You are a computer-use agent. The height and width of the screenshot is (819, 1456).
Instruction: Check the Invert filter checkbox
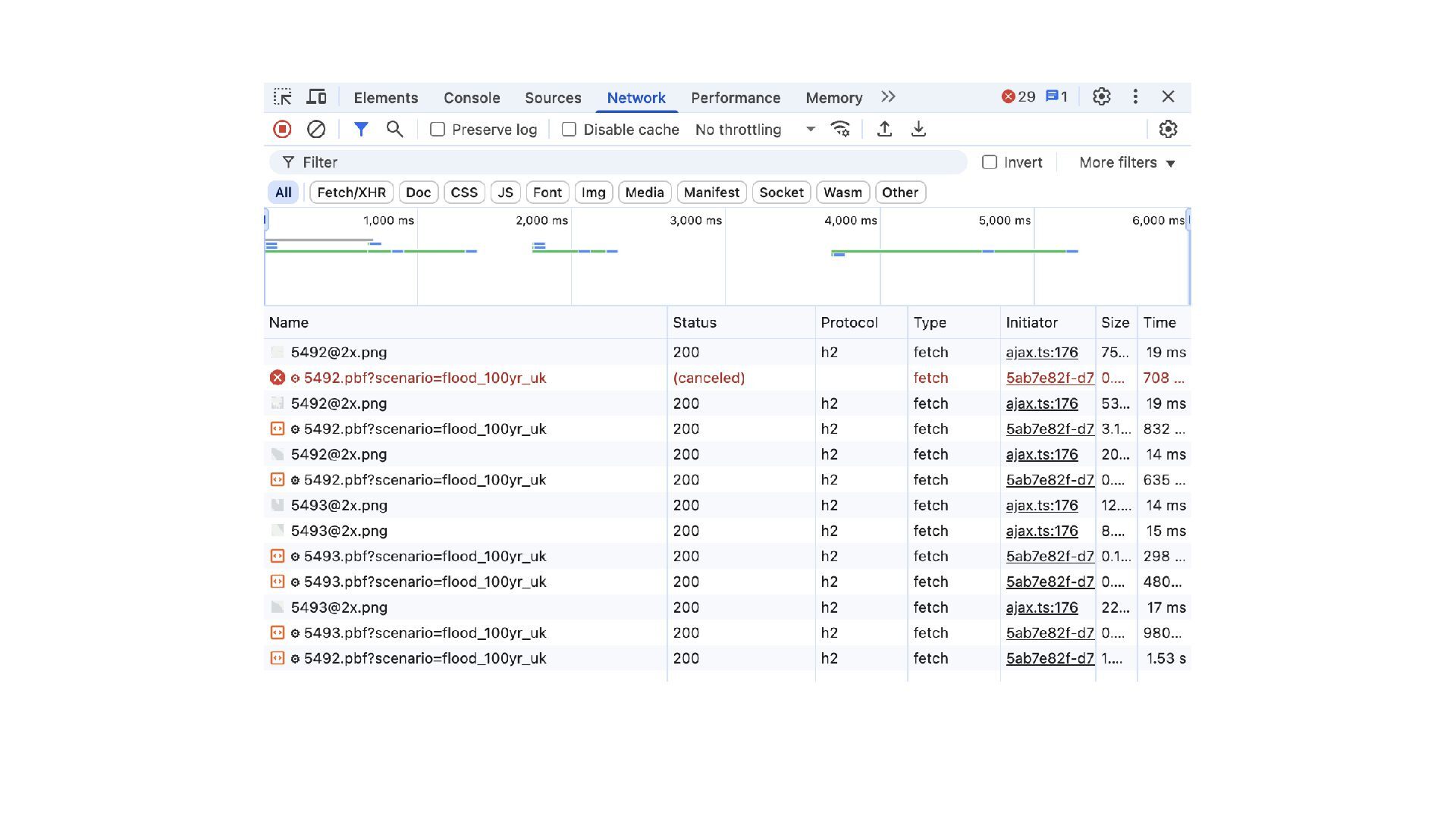tap(990, 162)
